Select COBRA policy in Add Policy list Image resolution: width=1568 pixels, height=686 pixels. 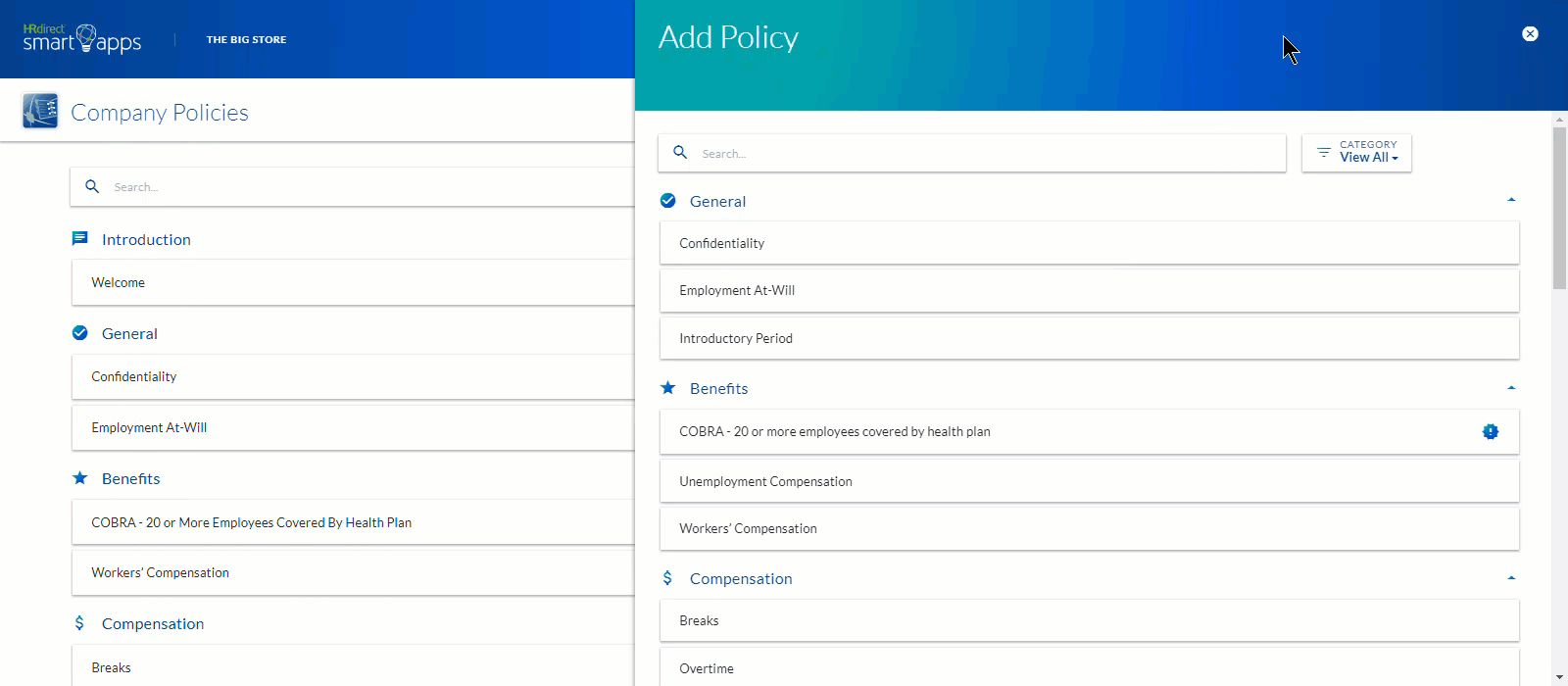point(1090,431)
